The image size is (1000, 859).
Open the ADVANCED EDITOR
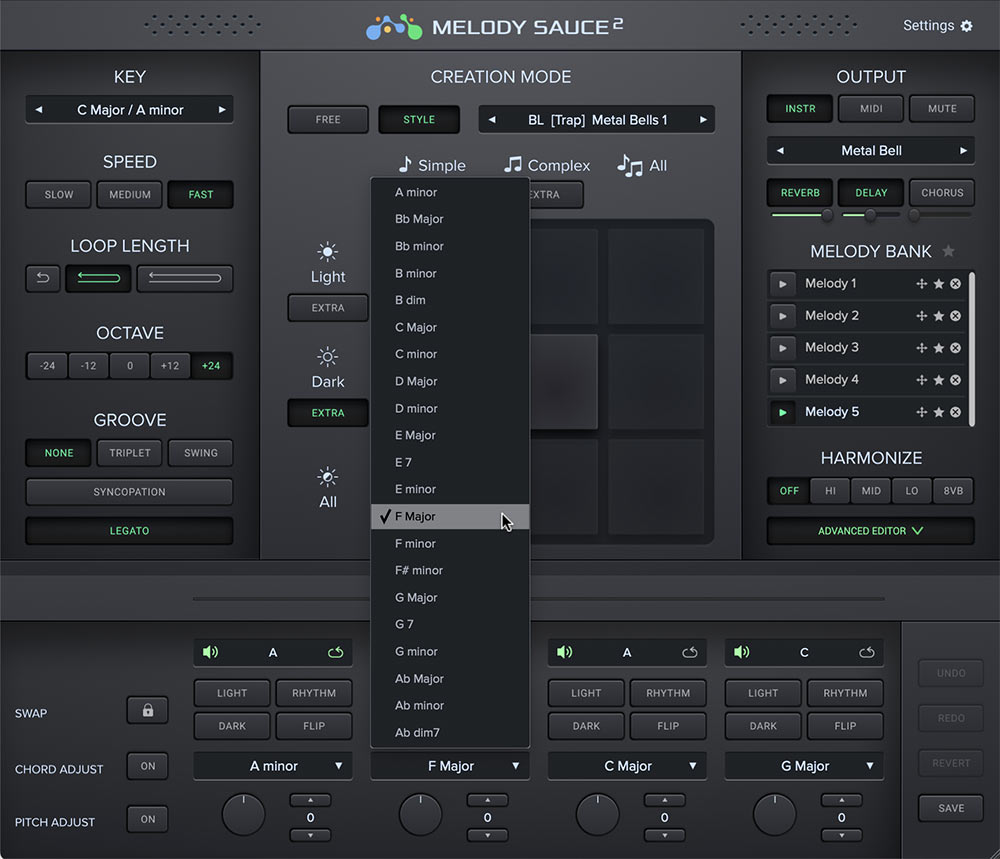[x=870, y=532]
